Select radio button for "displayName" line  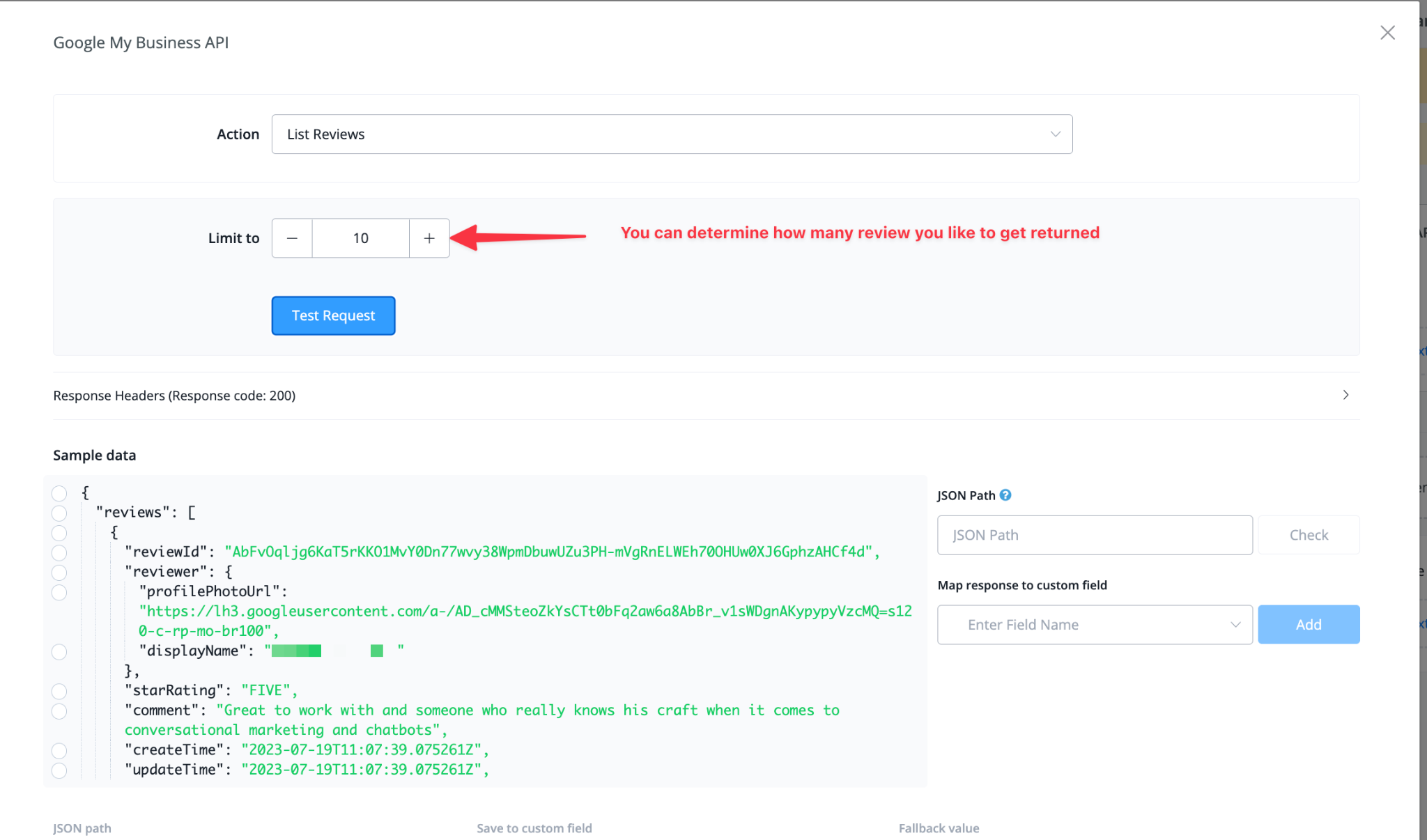[59, 652]
